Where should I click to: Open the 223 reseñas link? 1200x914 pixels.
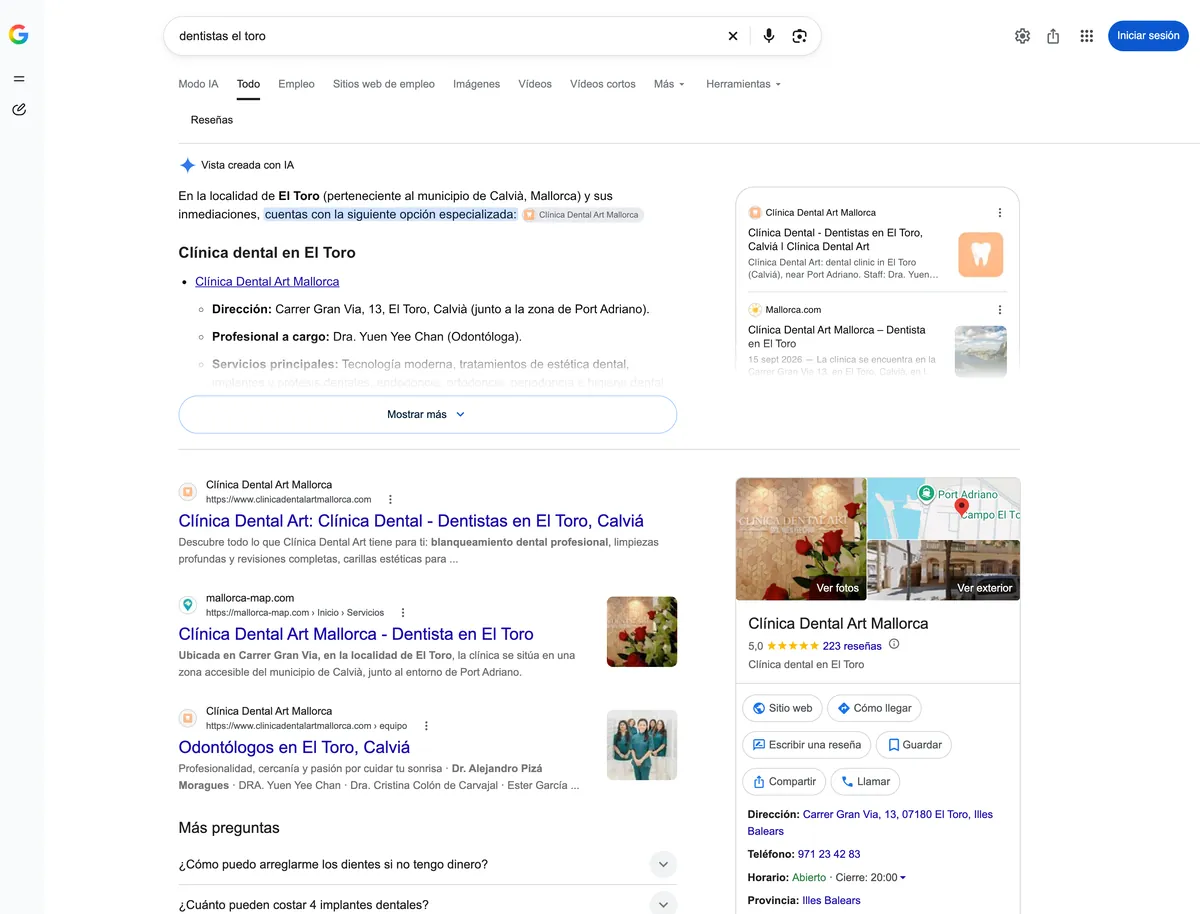[852, 646]
